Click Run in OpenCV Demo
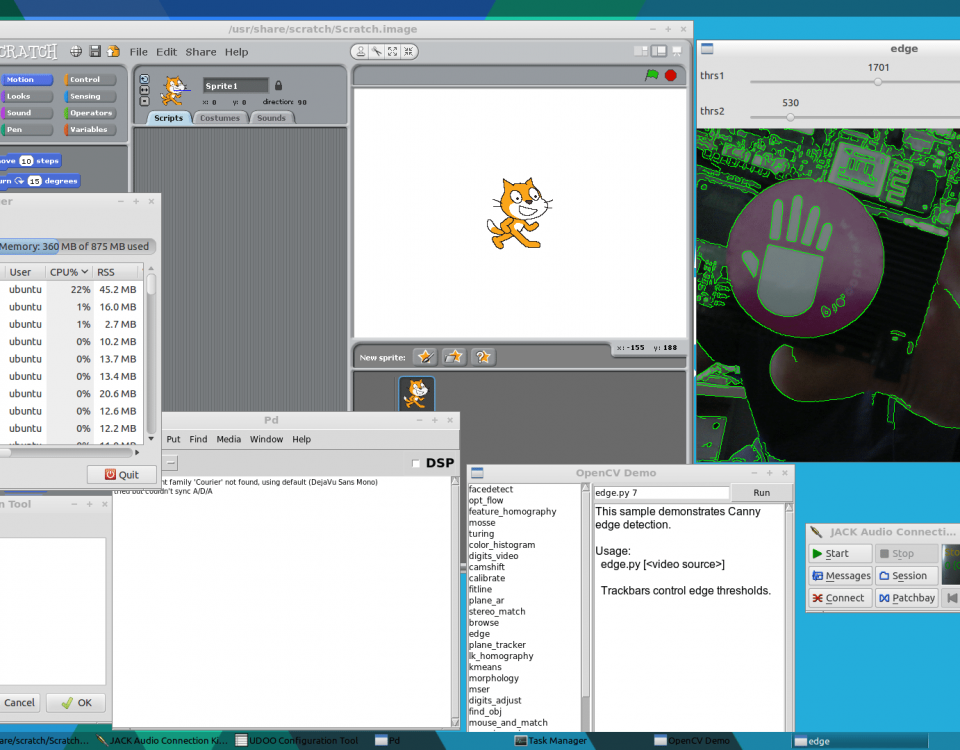 point(762,492)
